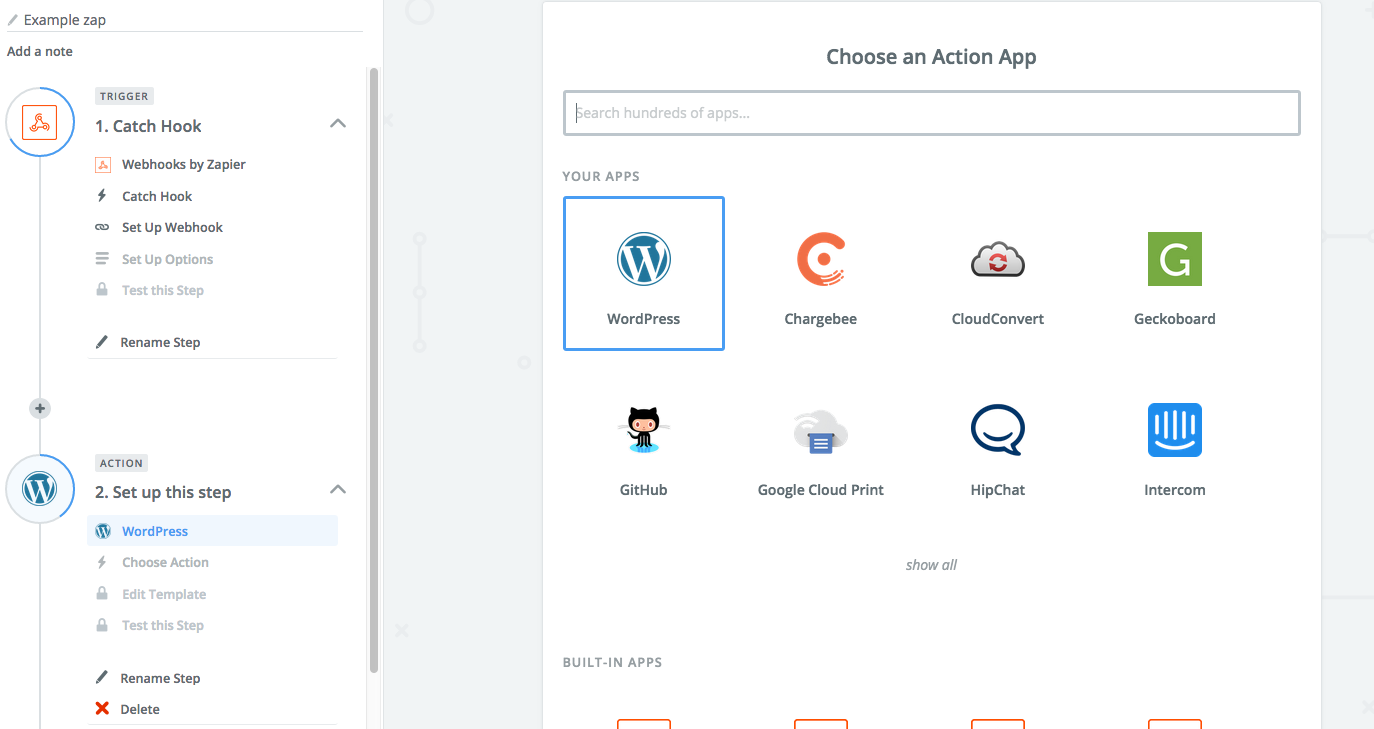This screenshot has width=1374, height=729.
Task: Click the lightning icon beside Choose Action
Action: [102, 562]
